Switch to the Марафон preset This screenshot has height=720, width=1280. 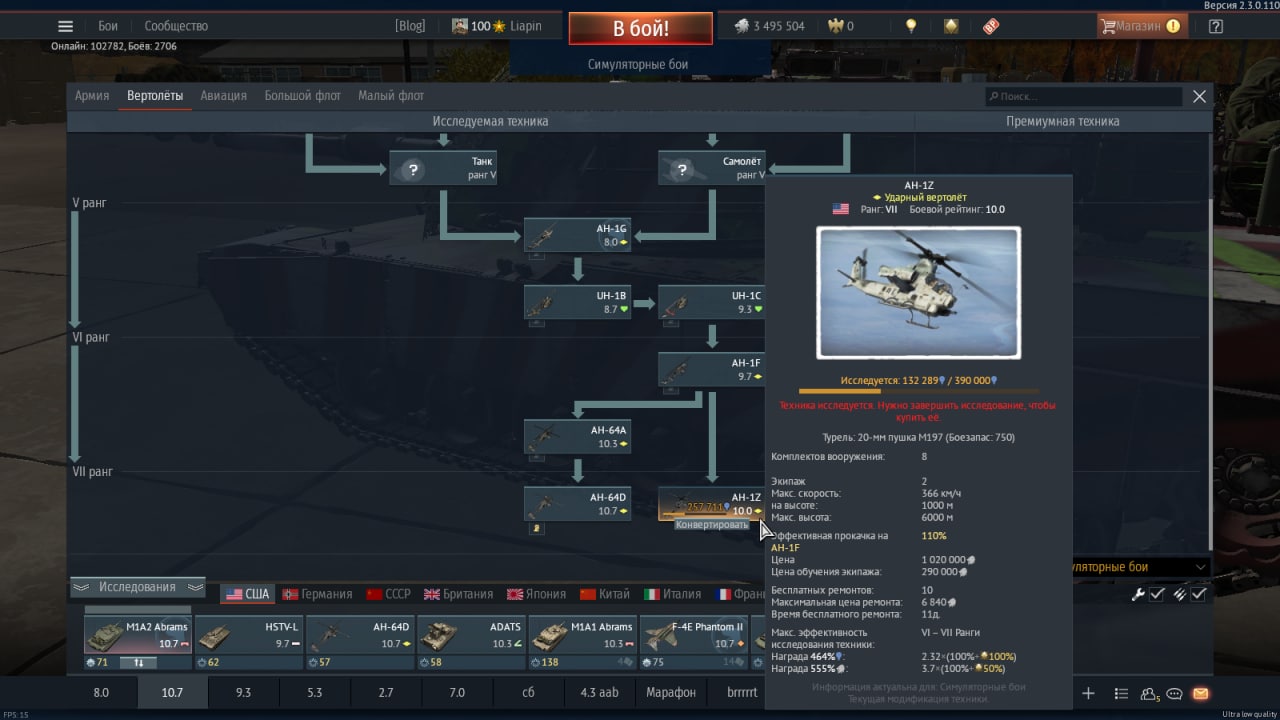click(671, 692)
